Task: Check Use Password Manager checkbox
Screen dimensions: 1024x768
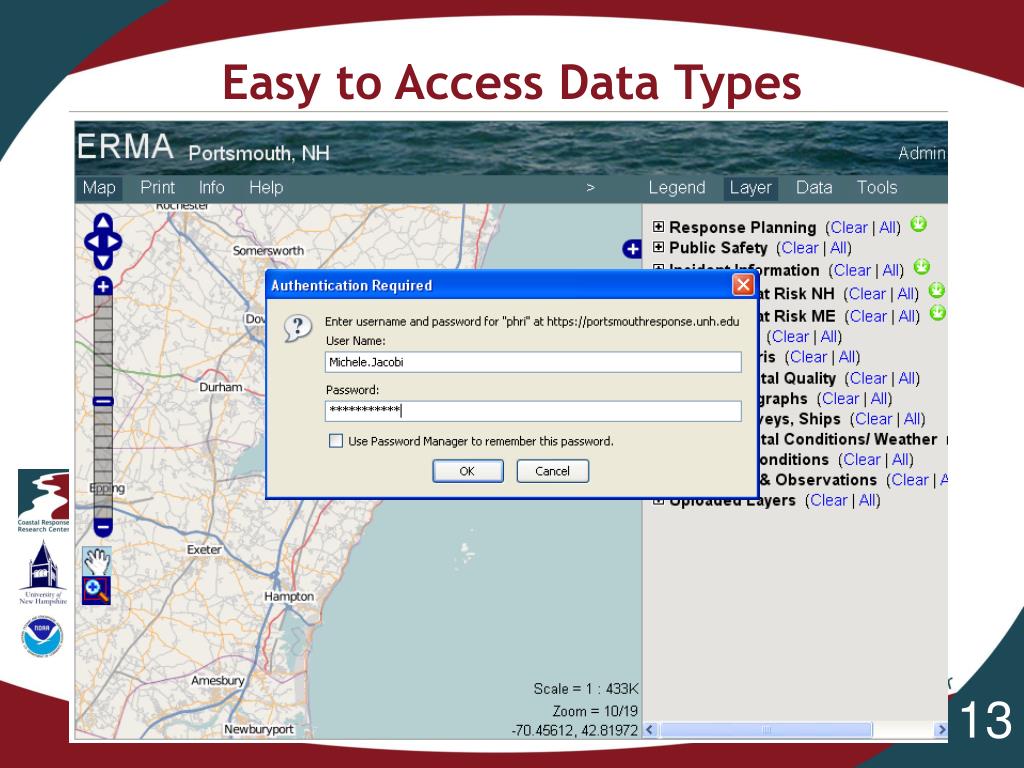Action: click(336, 441)
